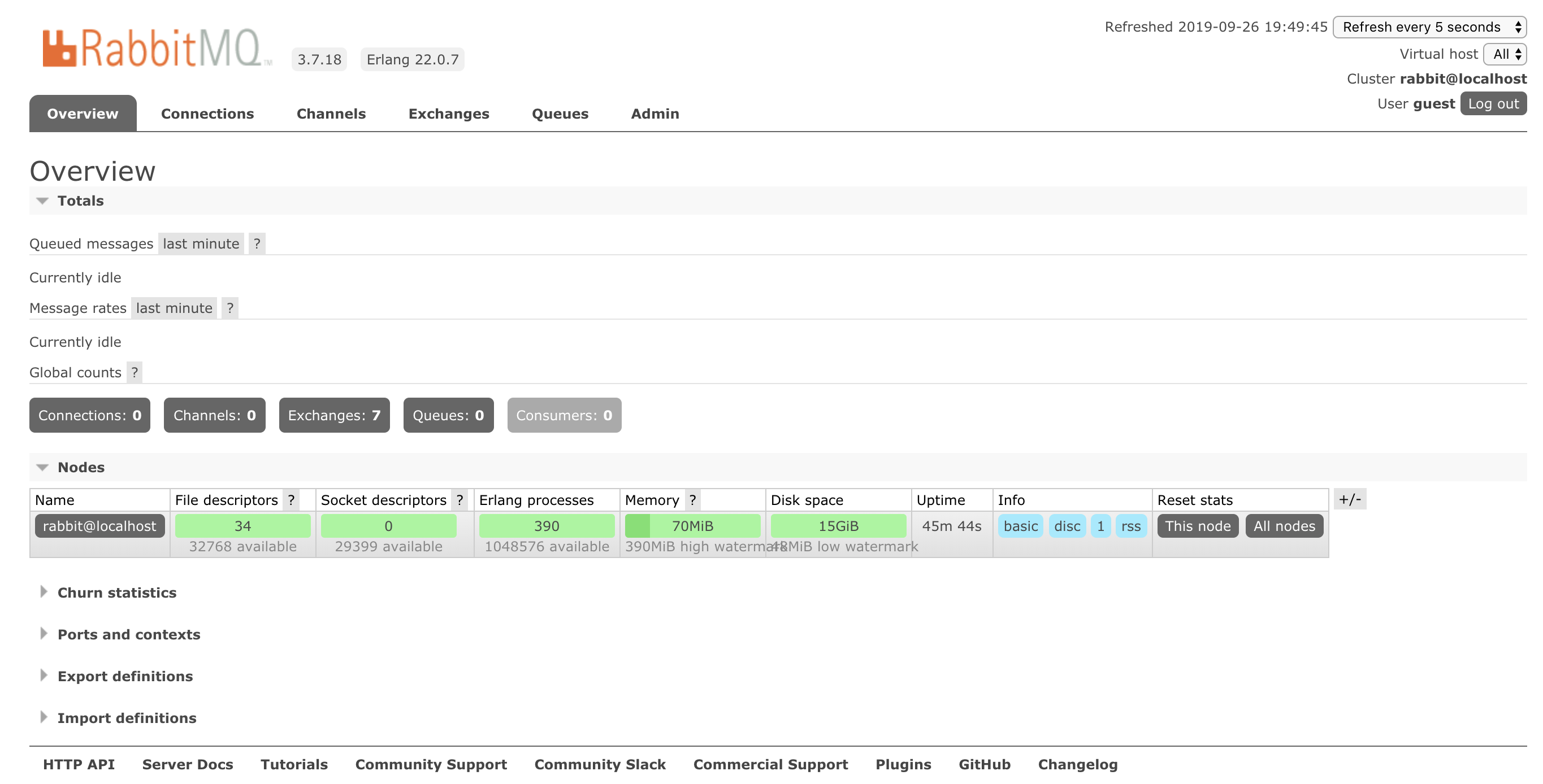Image resolution: width=1543 pixels, height=784 pixels.
Task: Click 'This node' reset stats button
Action: point(1198,526)
